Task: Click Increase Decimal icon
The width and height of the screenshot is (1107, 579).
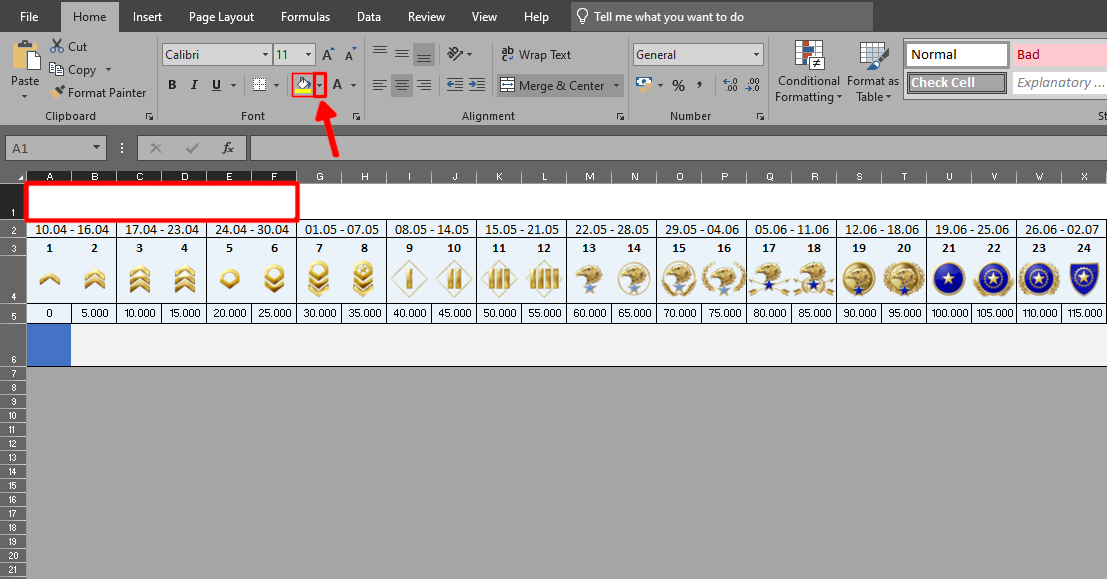Action: pos(731,85)
